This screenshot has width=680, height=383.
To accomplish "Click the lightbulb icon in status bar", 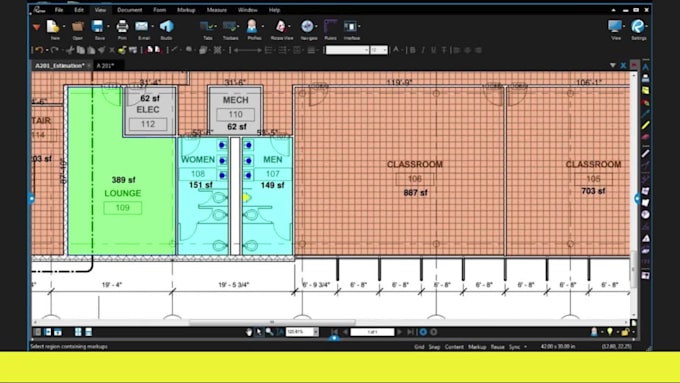I will (x=610, y=332).
